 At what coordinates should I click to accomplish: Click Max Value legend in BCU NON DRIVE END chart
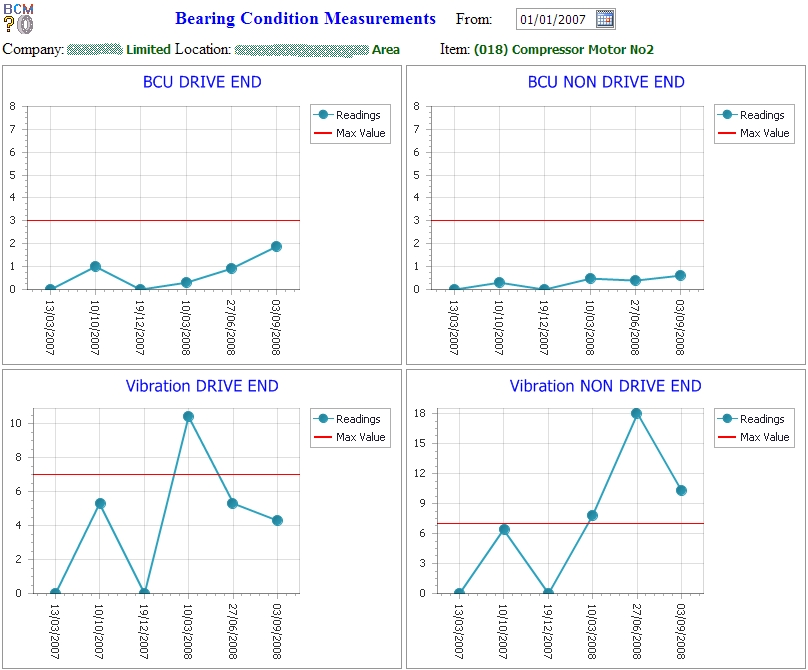(x=754, y=133)
